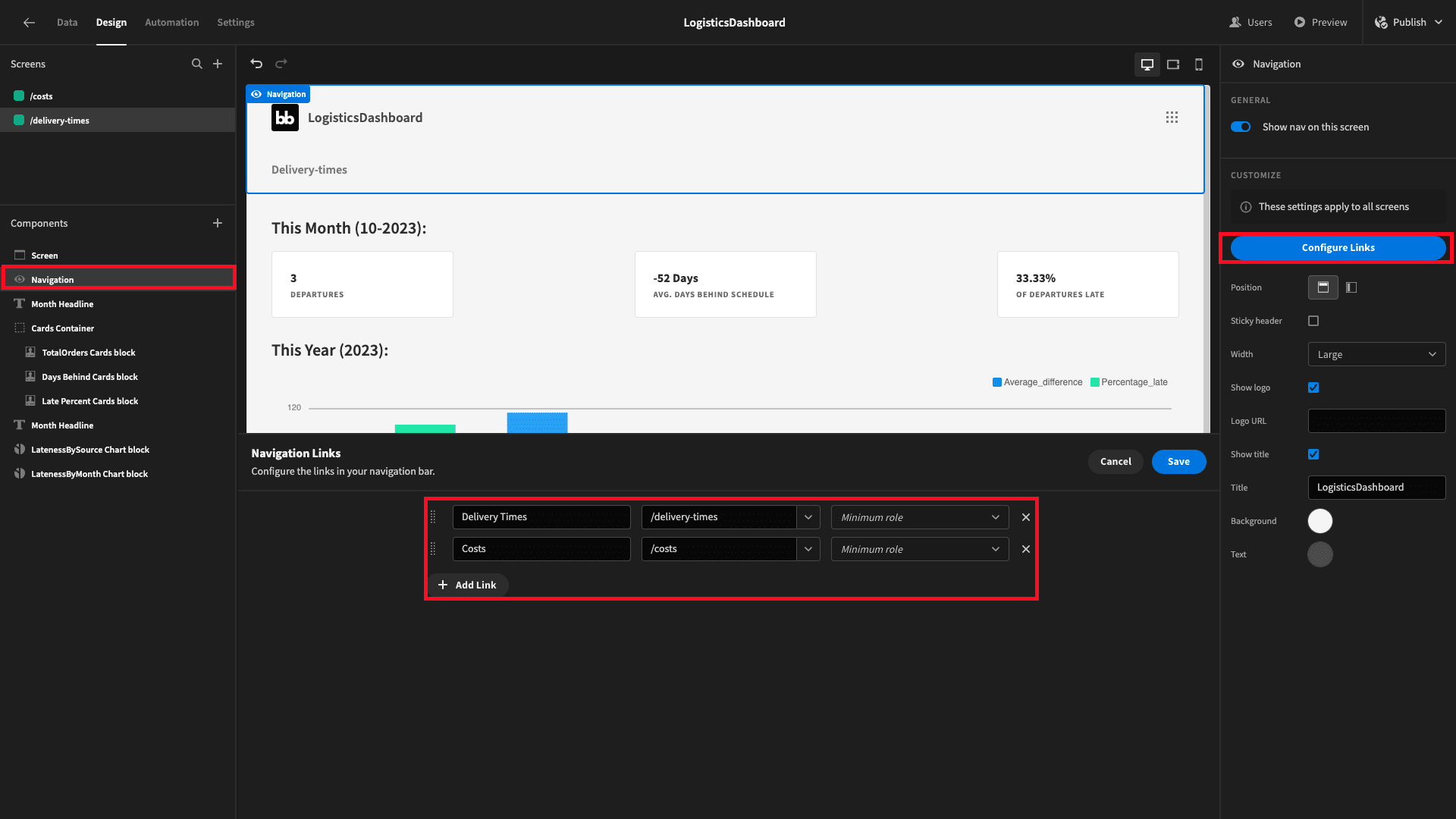Viewport: 1456px width, 819px height.
Task: Switch to the Automation tab
Action: point(171,23)
